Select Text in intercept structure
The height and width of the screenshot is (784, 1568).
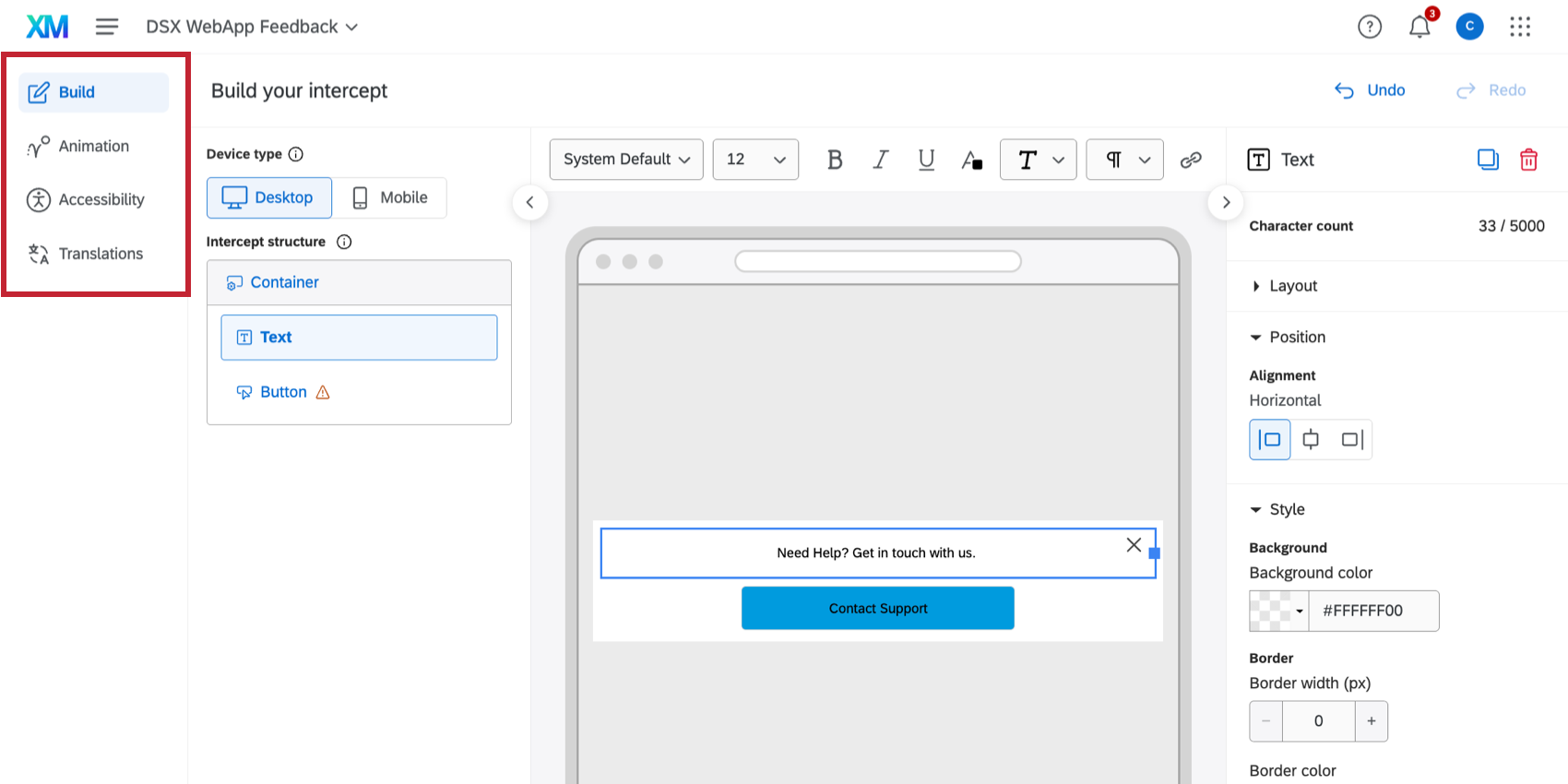pyautogui.click(x=359, y=338)
